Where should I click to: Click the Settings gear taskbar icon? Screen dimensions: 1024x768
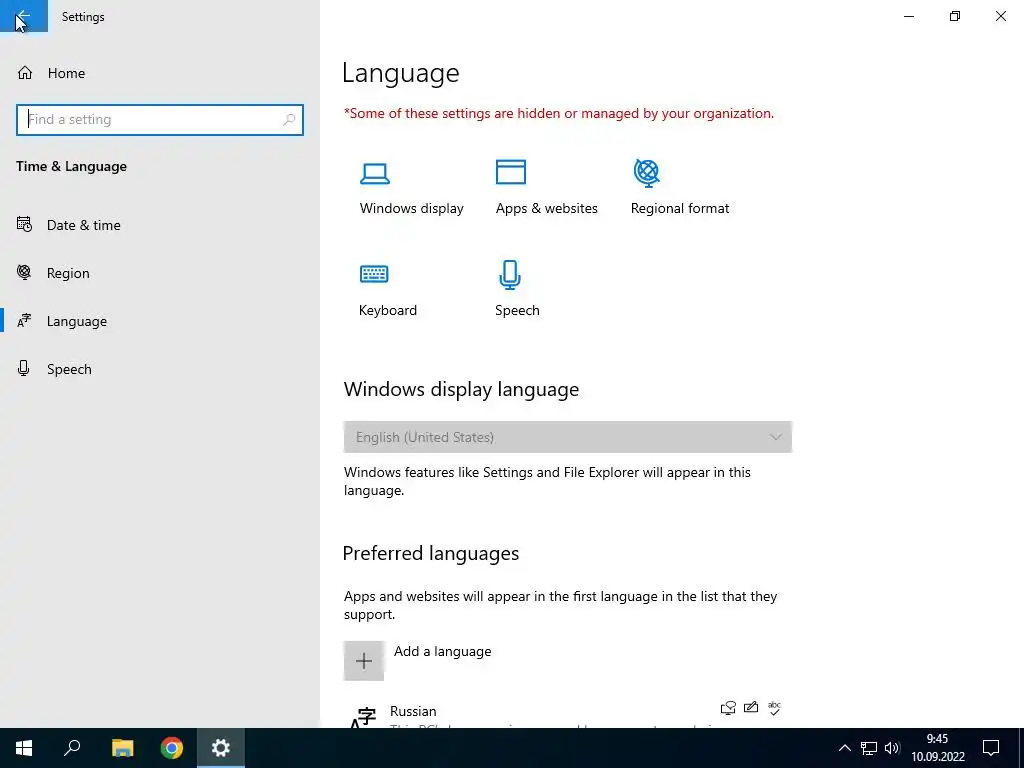(x=221, y=748)
